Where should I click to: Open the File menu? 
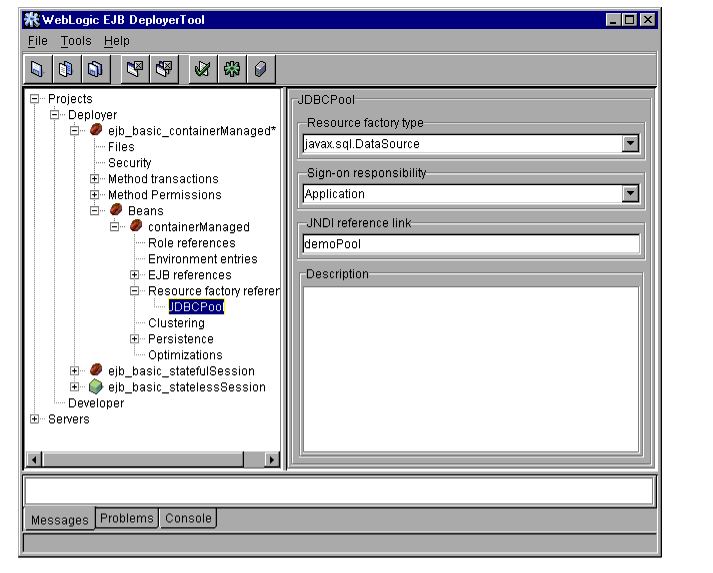(37, 41)
